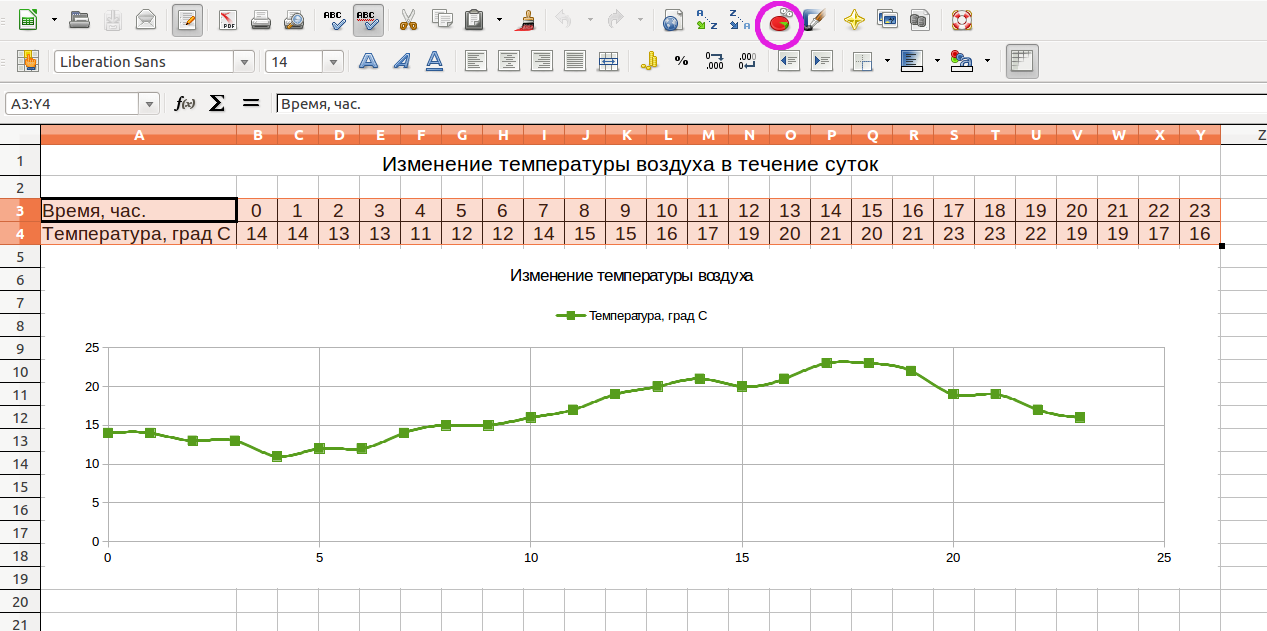
Task: Expand the Name Box dropdown arrow
Action: pos(149,103)
